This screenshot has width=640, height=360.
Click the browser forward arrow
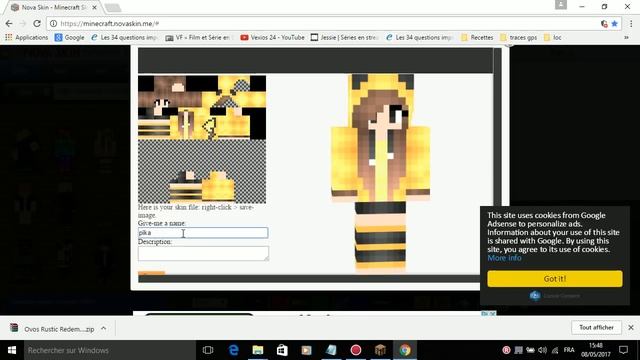[23, 24]
